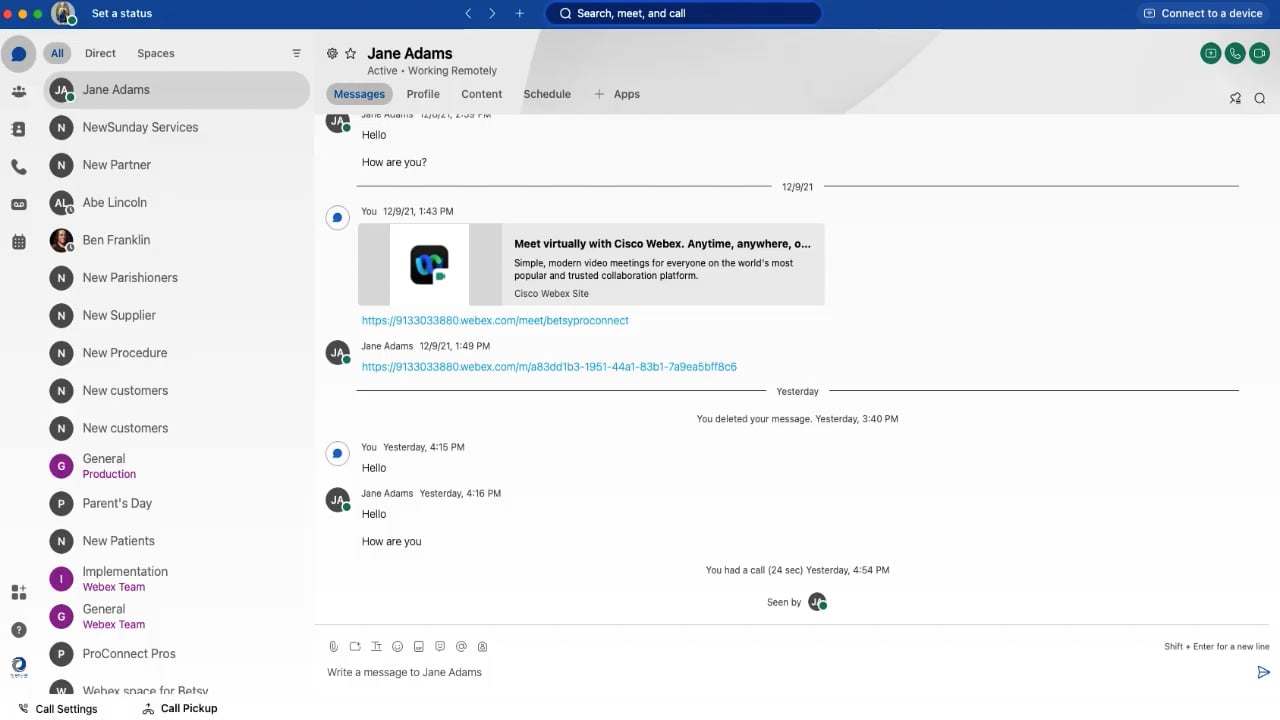Insert a GIF in the message
1280x720 pixels.
point(419,647)
